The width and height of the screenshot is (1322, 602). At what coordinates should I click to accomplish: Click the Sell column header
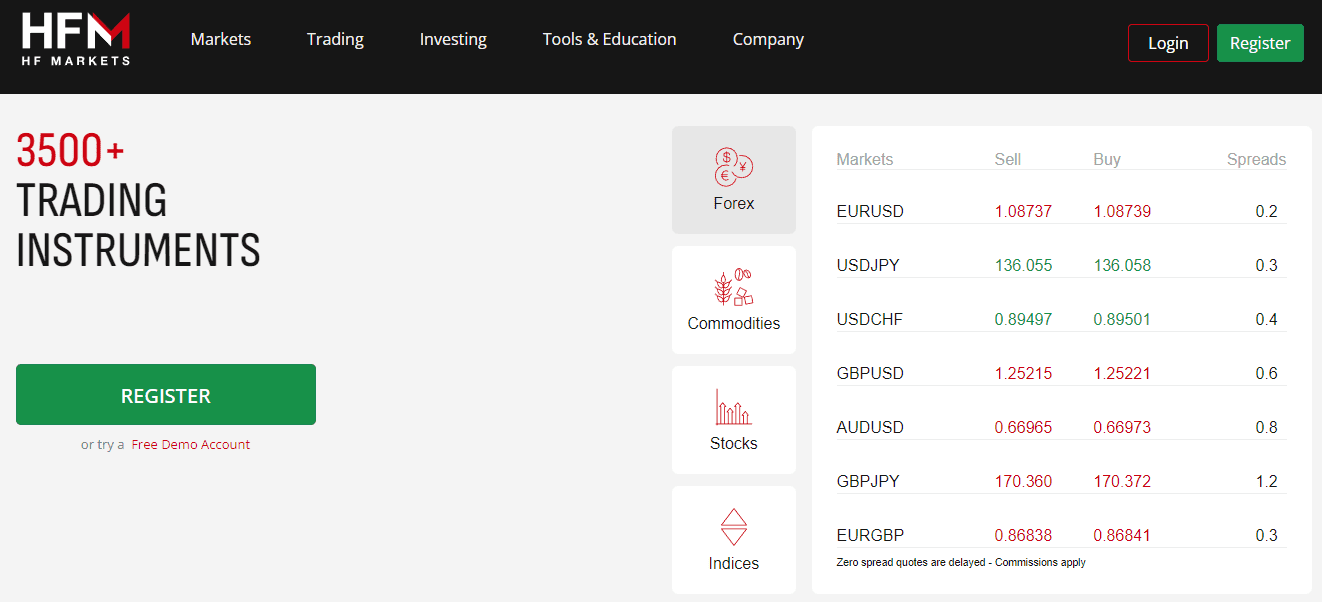pyautogui.click(x=1008, y=159)
